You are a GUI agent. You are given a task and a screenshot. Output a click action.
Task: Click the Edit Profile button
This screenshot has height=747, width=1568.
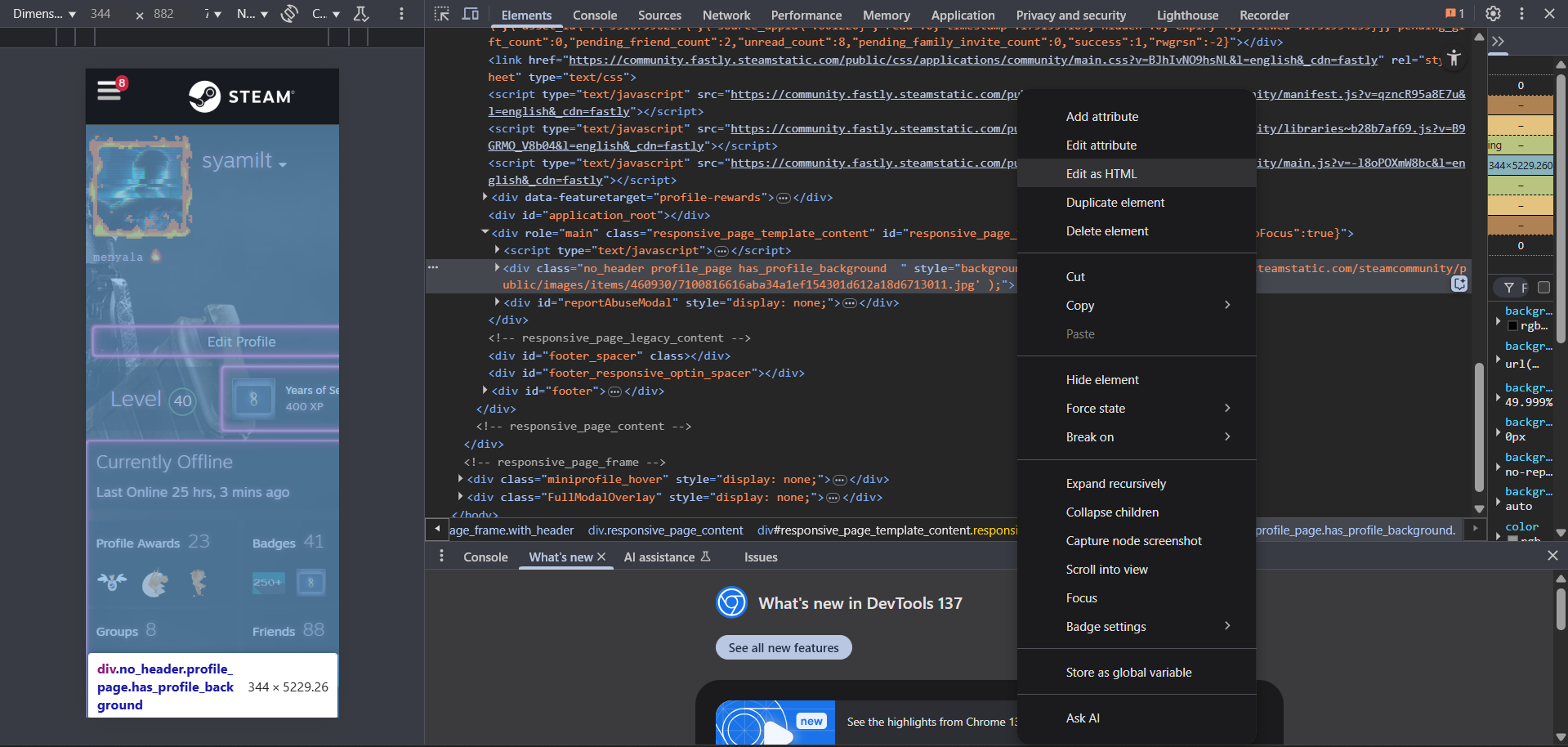click(x=216, y=342)
